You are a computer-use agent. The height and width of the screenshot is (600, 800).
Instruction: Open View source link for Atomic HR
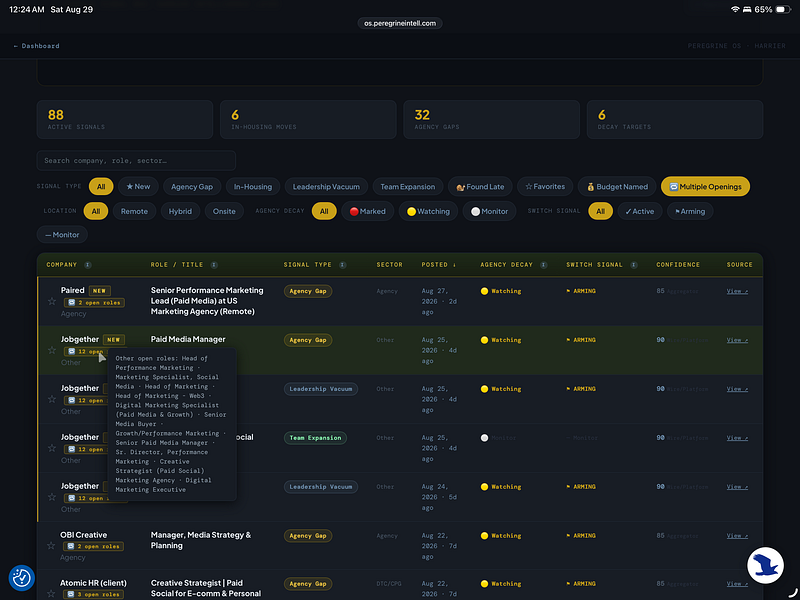coord(737,584)
